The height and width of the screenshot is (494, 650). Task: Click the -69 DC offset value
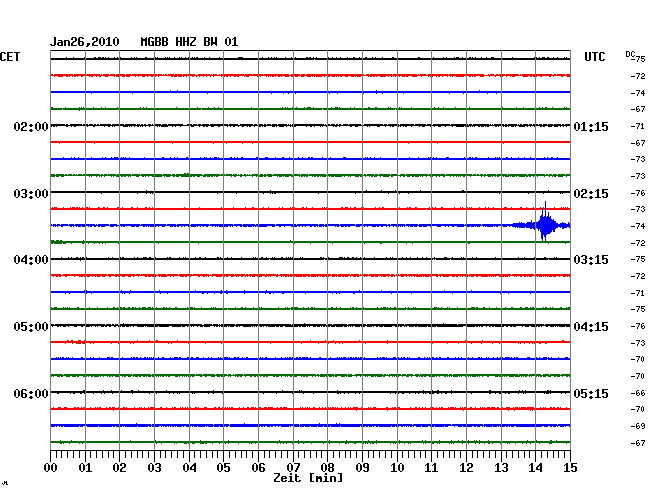(638, 426)
